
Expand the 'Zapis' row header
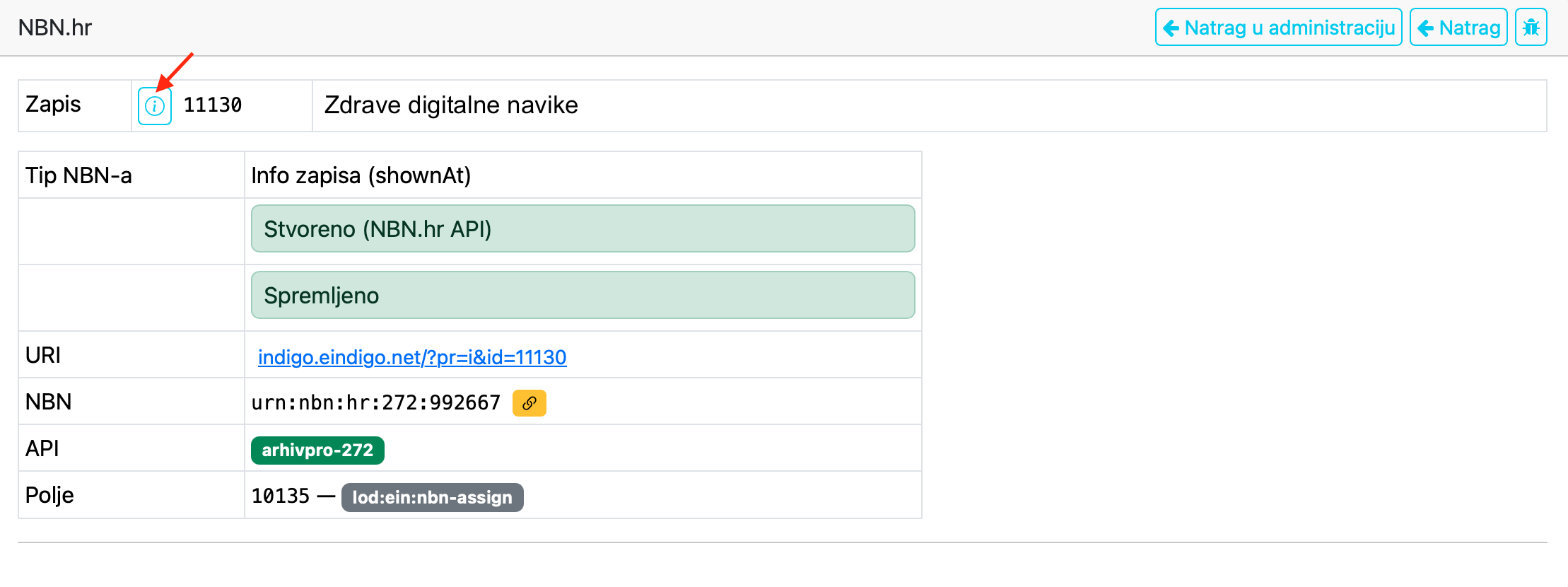[52, 105]
